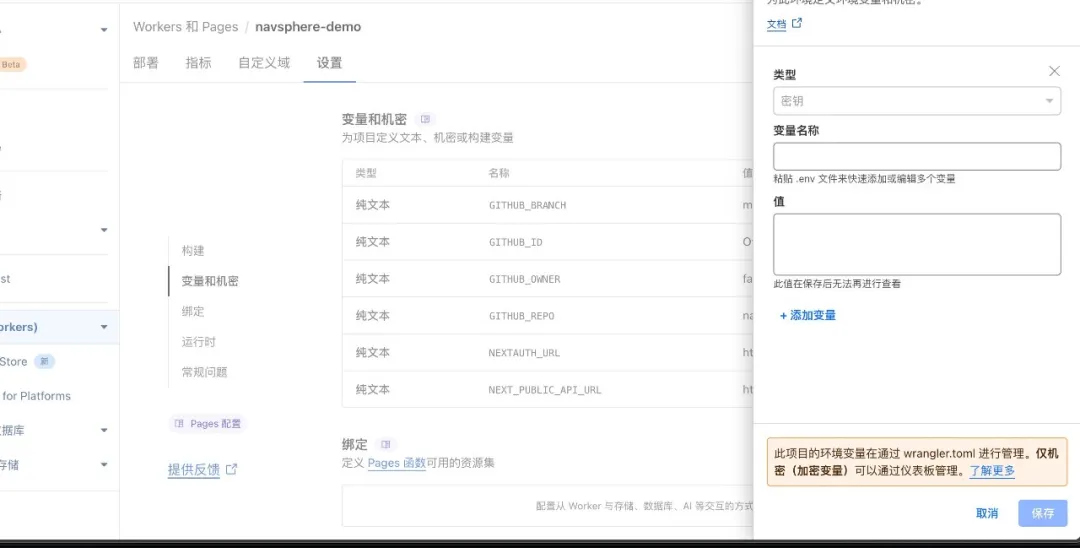
Task: Click the Pages 配置 badge
Action: pyautogui.click(x=207, y=423)
